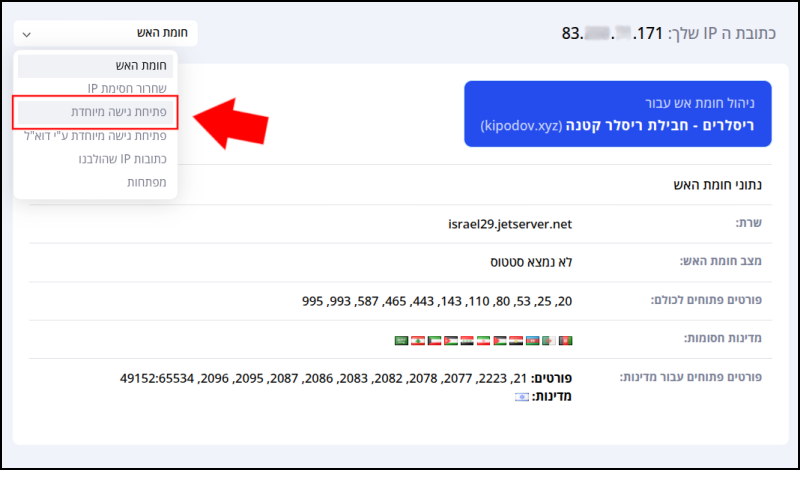The width and height of the screenshot is (800, 492).
Task: Click the red-white-black flag with green stars
Action: [x=467, y=340]
